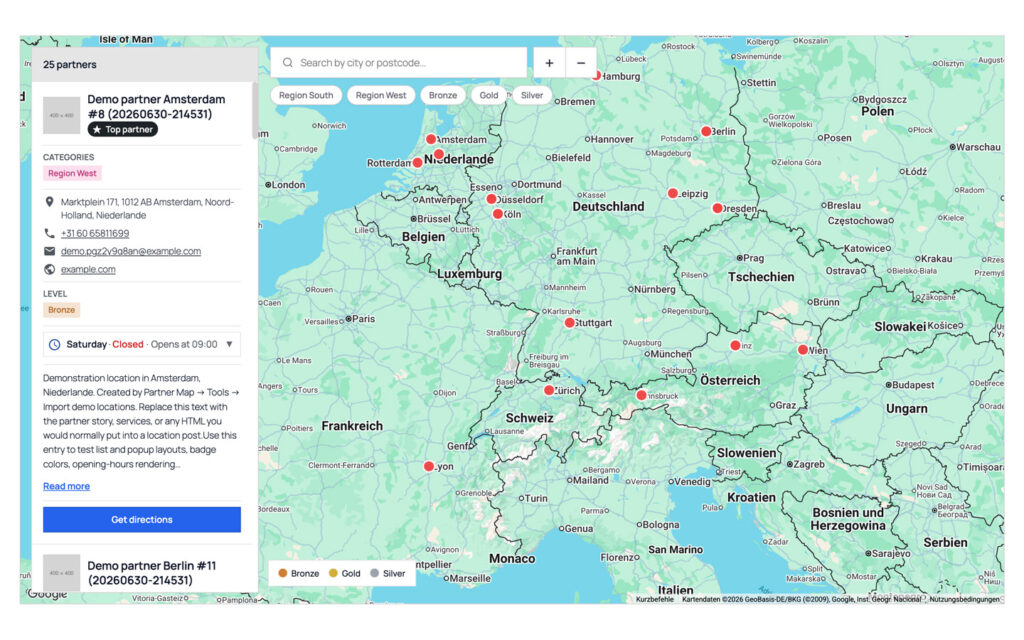Viewport: 1024px width, 640px height.
Task: Select the Lyon map marker
Action: pos(428,466)
